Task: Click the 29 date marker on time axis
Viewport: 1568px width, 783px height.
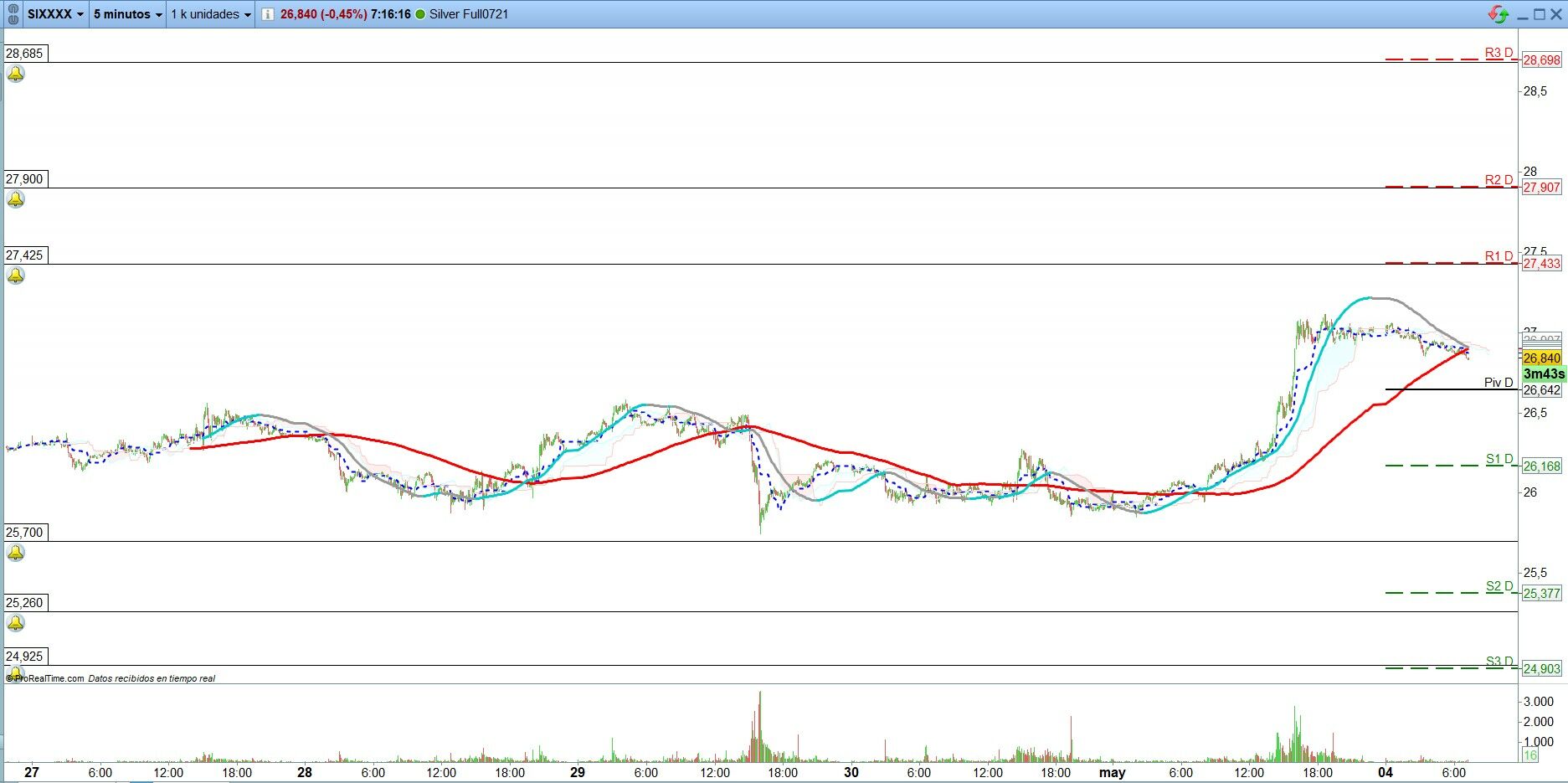Action: pyautogui.click(x=578, y=772)
